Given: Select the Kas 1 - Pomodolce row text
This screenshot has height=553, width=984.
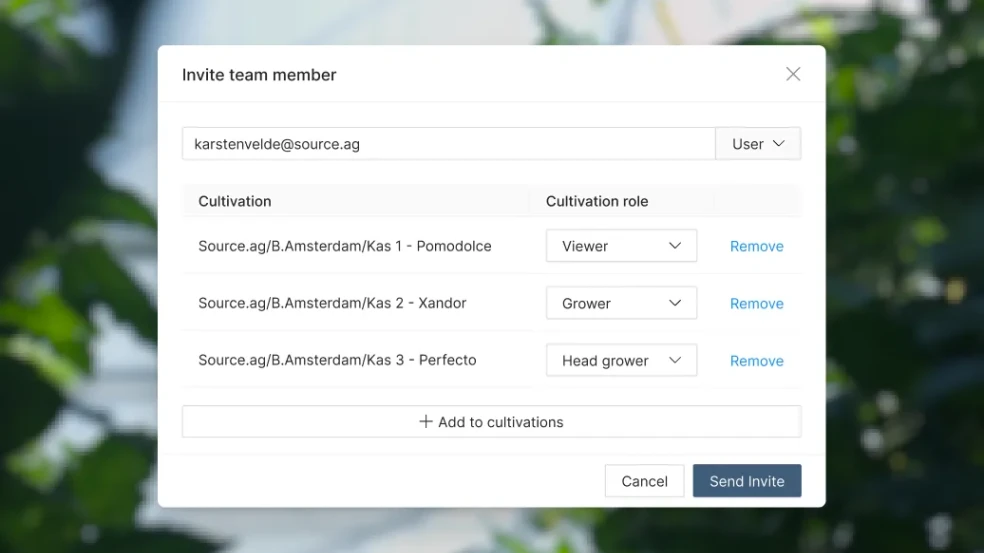Looking at the screenshot, I should pos(345,246).
